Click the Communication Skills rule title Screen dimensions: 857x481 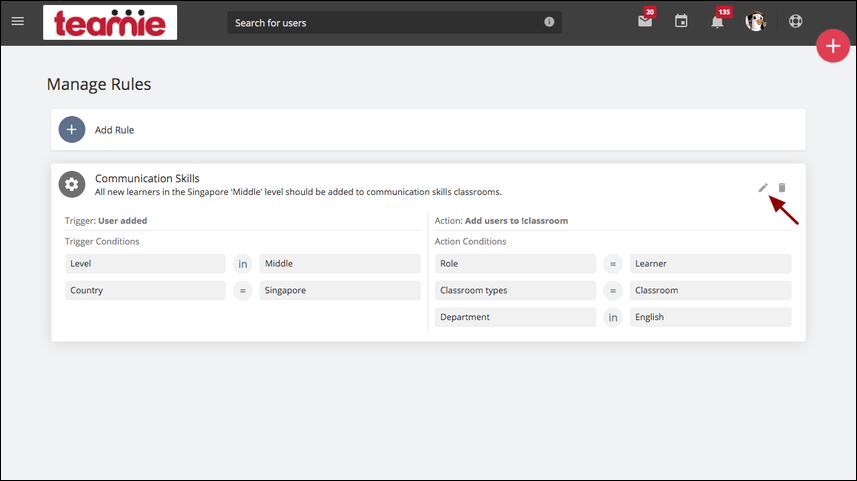point(147,178)
